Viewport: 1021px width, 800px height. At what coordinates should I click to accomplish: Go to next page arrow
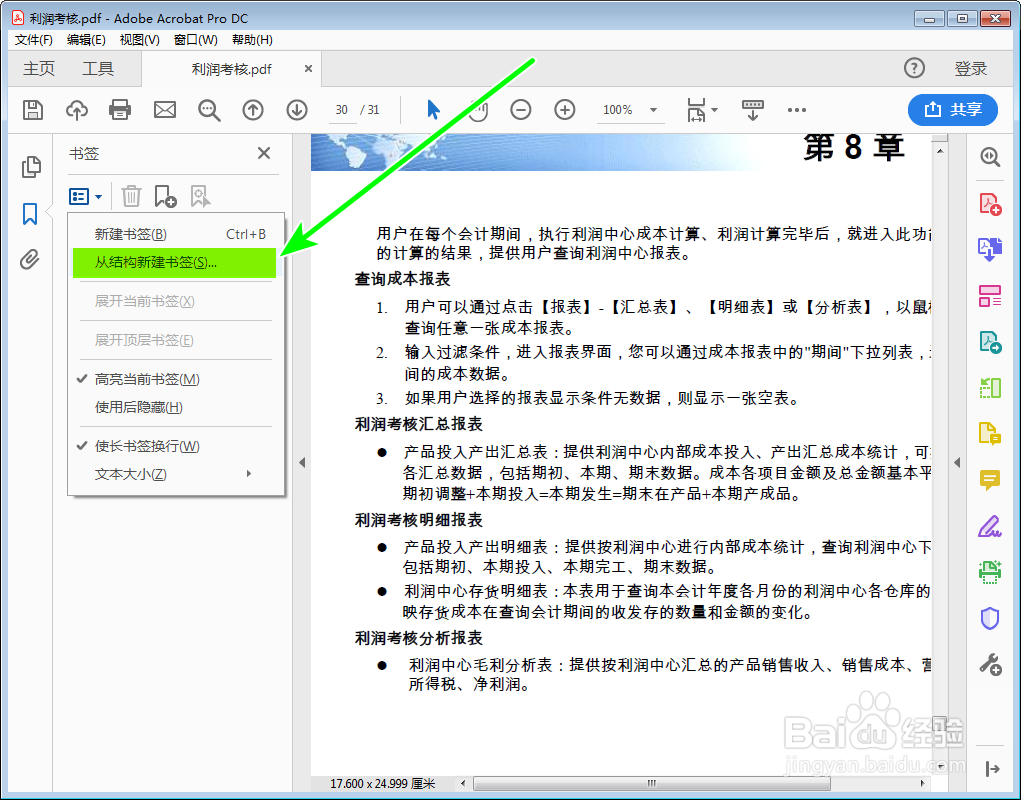pos(297,110)
